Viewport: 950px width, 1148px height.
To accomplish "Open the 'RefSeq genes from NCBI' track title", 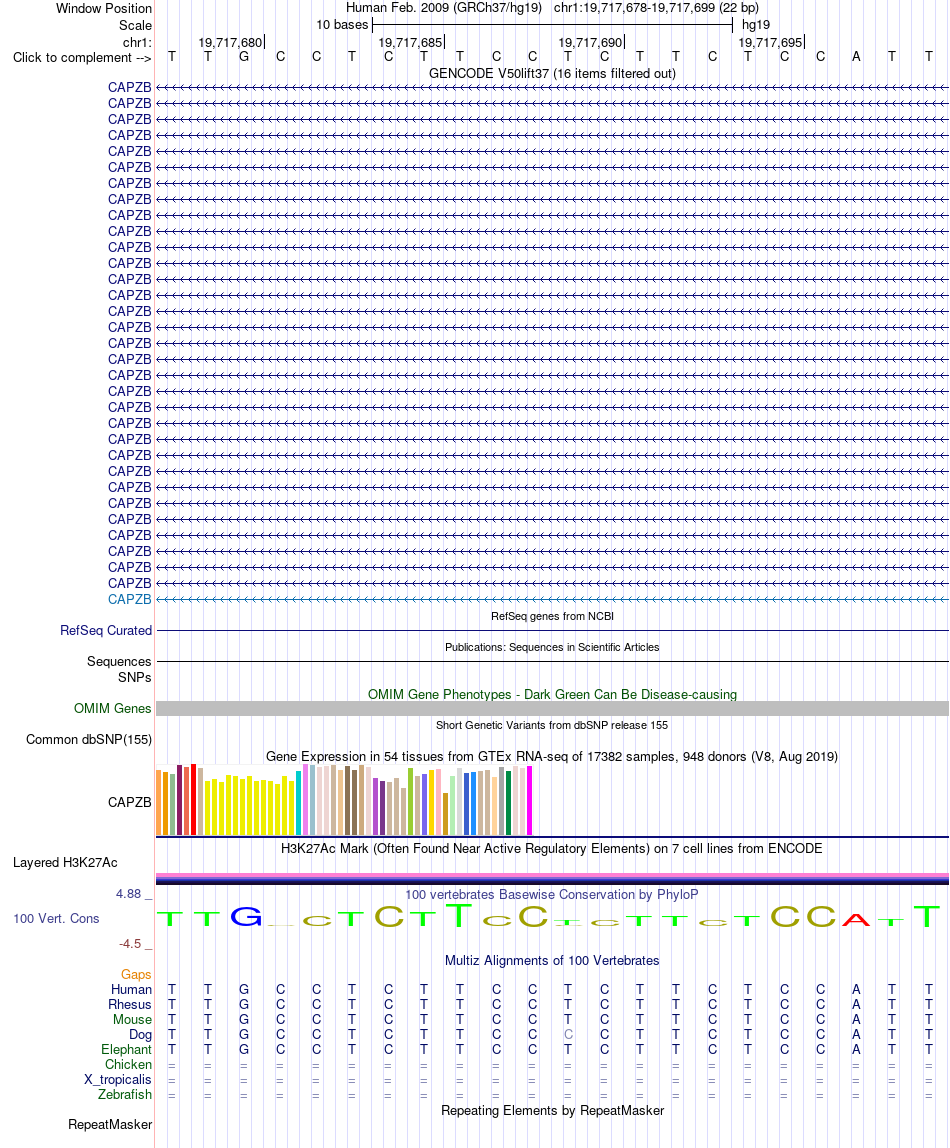I will tap(552, 616).
